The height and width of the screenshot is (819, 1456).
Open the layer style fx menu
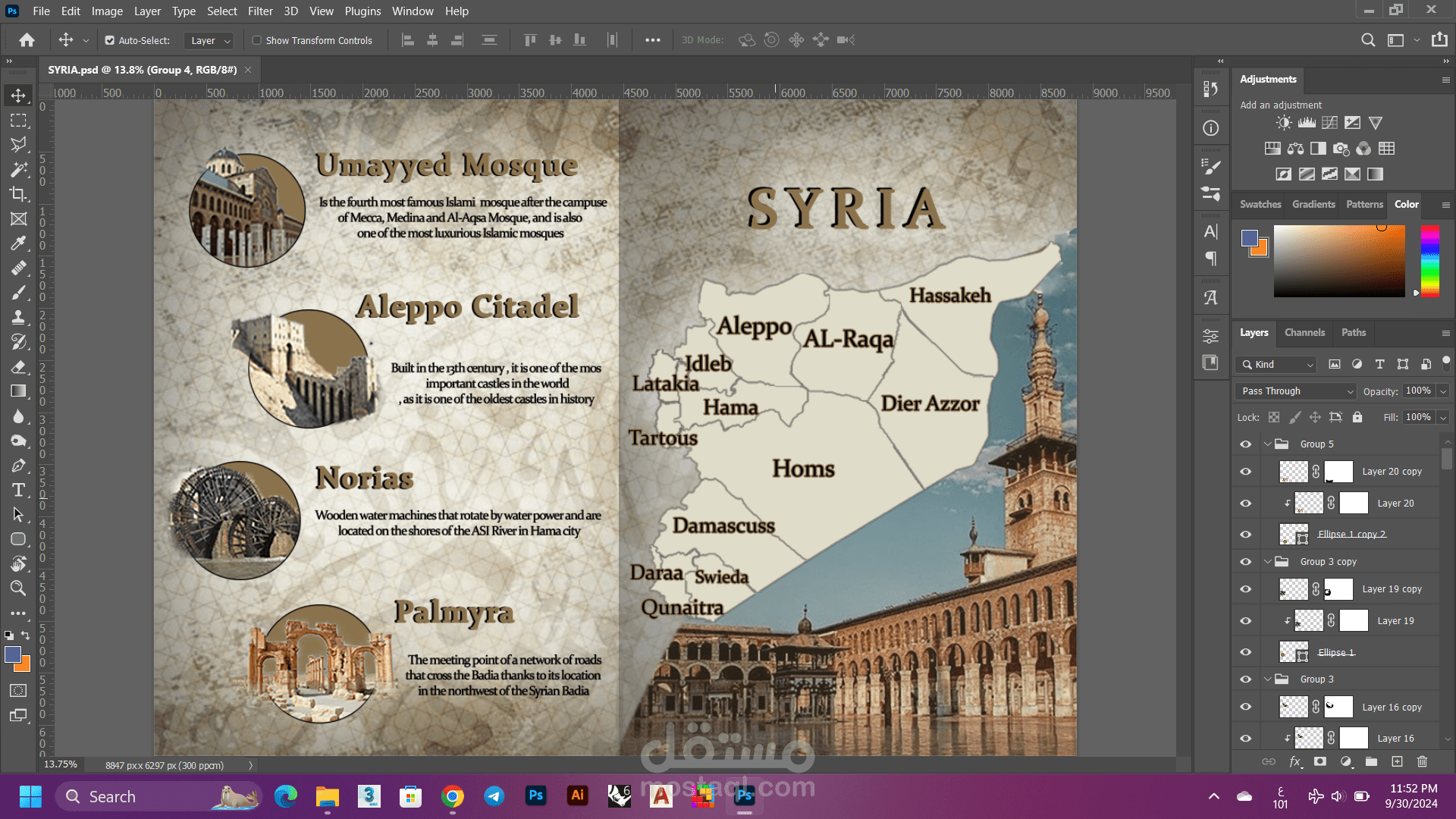[x=1295, y=761]
